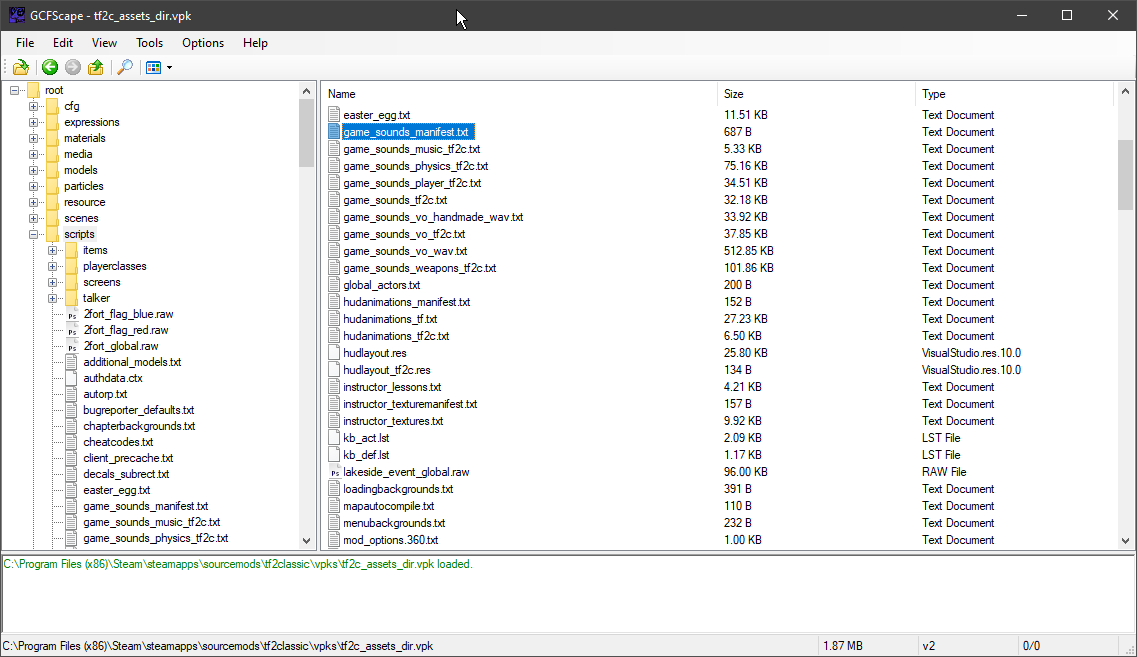This screenshot has height=657, width=1137.
Task: Click the grey forward navigation icon
Action: click(x=73, y=67)
